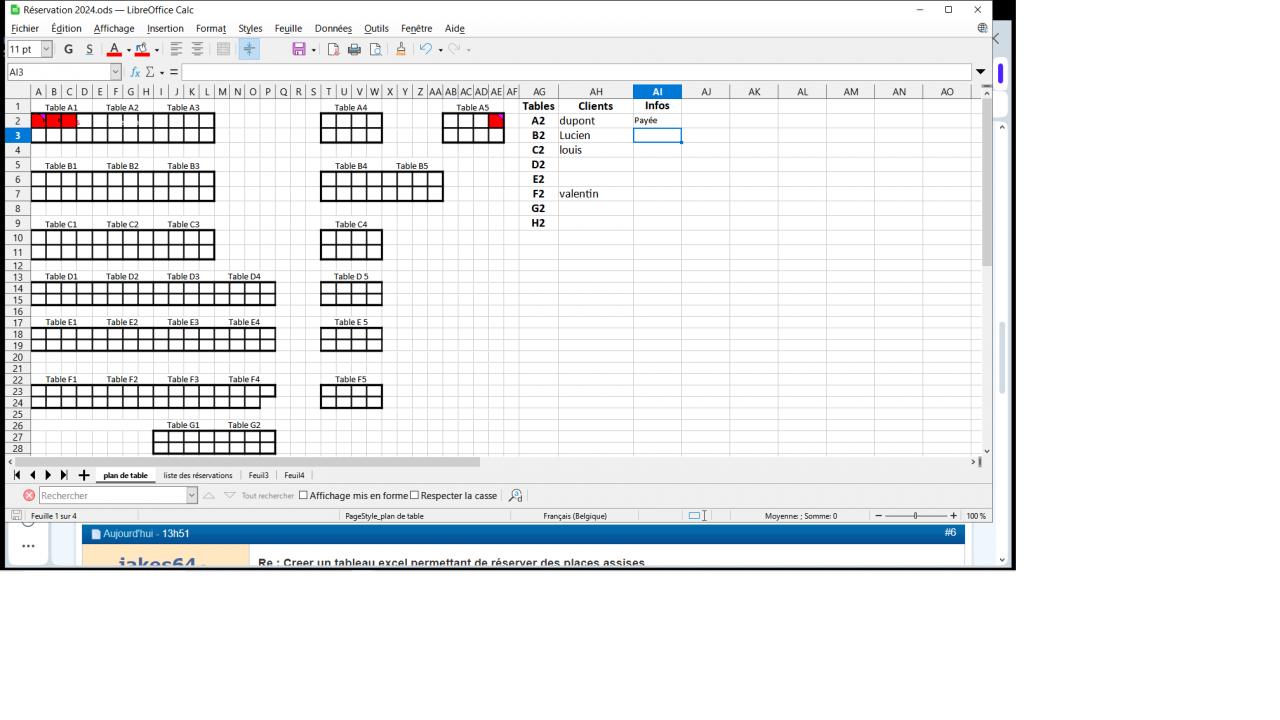Image resolution: width=1280 pixels, height=720 pixels.
Task: Focus the Rechercher search field
Action: 113,495
